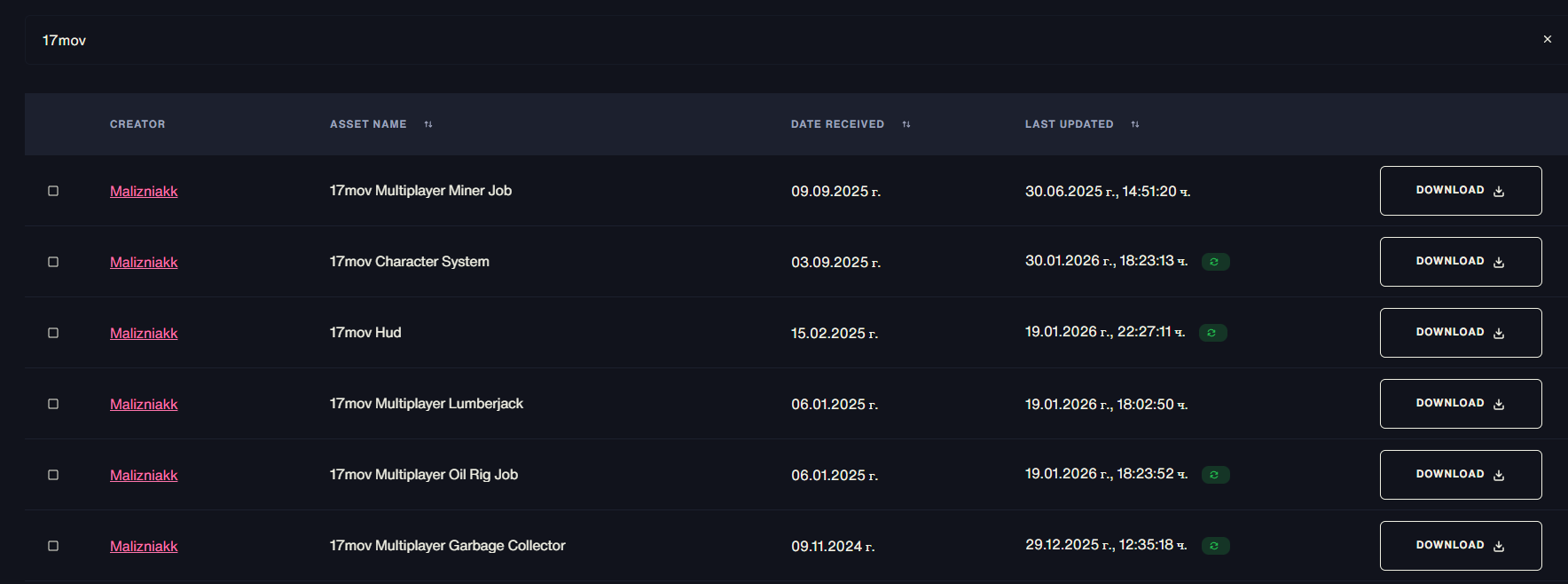Sort by Asset Name arrows icon

(428, 124)
